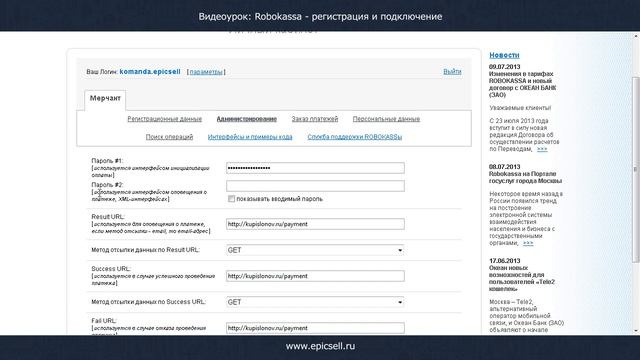Click the page scrollbar down arrow
Screen dimensions: 640x360
click(x=636, y=331)
